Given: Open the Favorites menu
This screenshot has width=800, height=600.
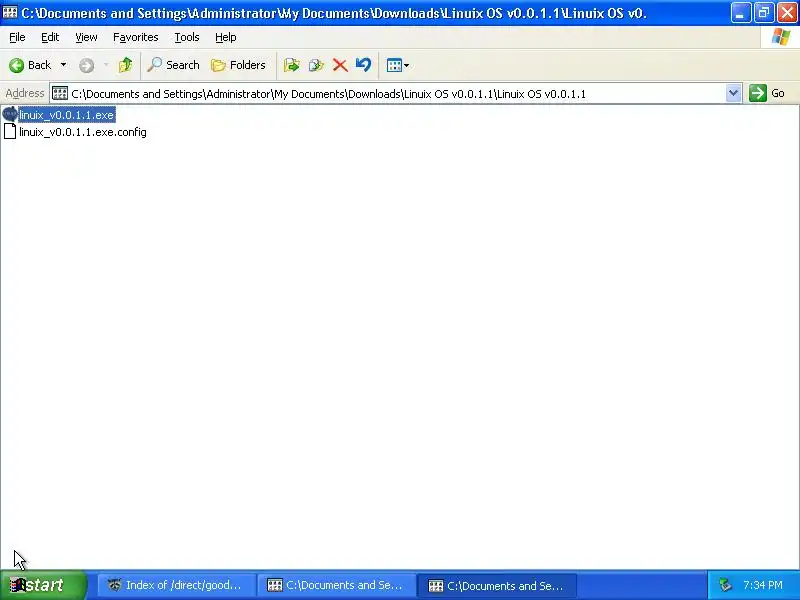Looking at the screenshot, I should pyautogui.click(x=136, y=37).
